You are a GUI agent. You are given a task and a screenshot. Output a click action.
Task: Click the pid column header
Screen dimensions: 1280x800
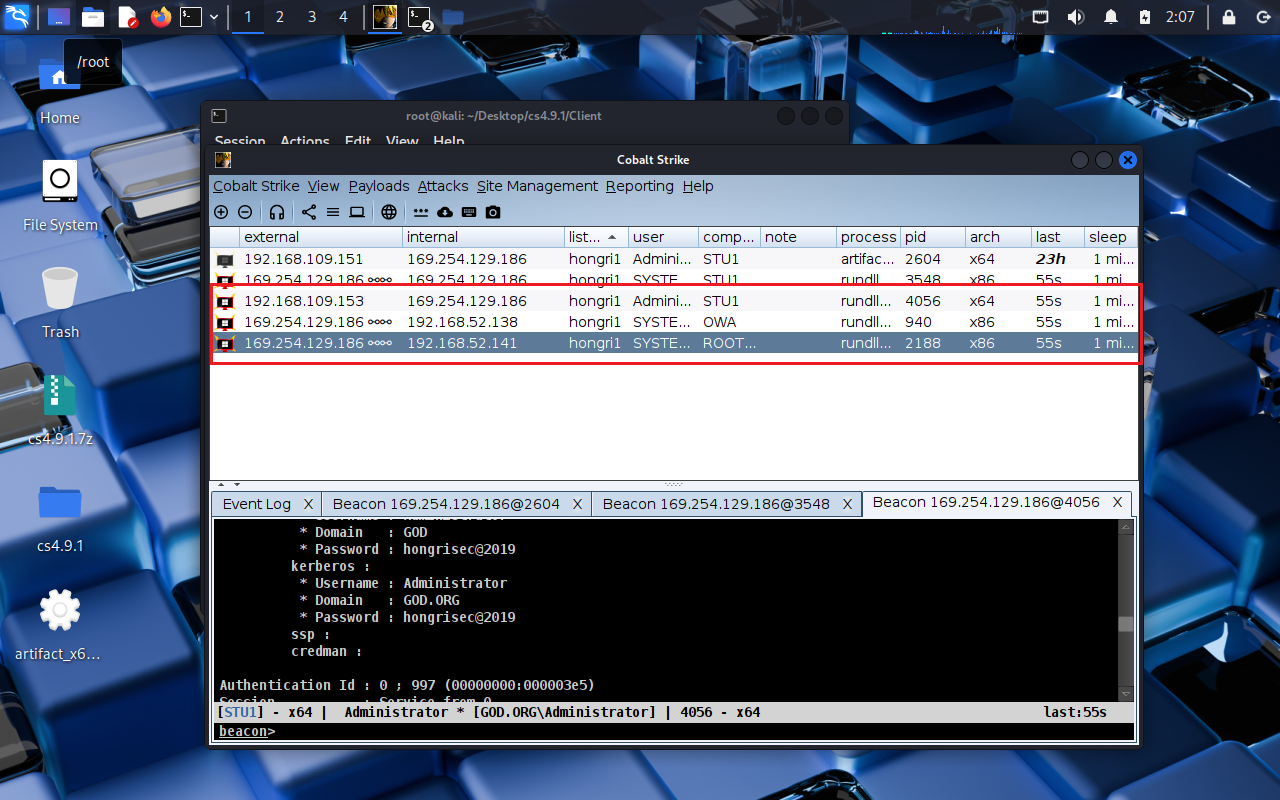pyautogui.click(x=933, y=237)
